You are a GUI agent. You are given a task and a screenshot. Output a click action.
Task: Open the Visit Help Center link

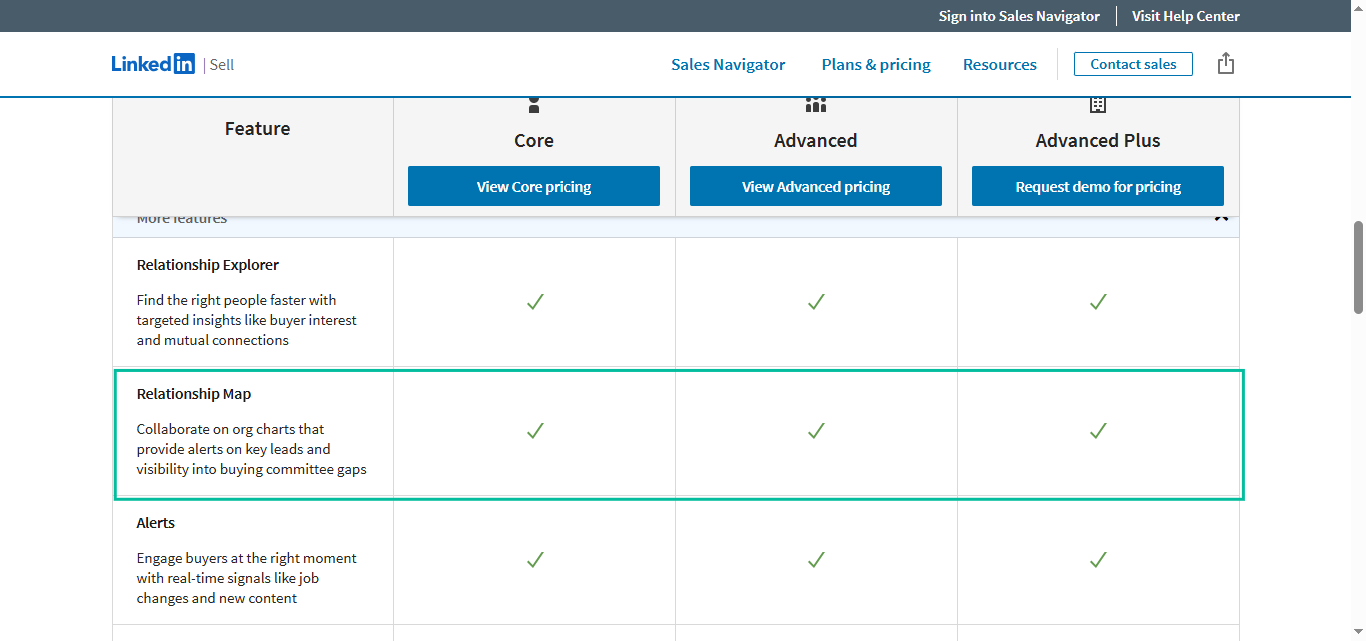point(1185,16)
